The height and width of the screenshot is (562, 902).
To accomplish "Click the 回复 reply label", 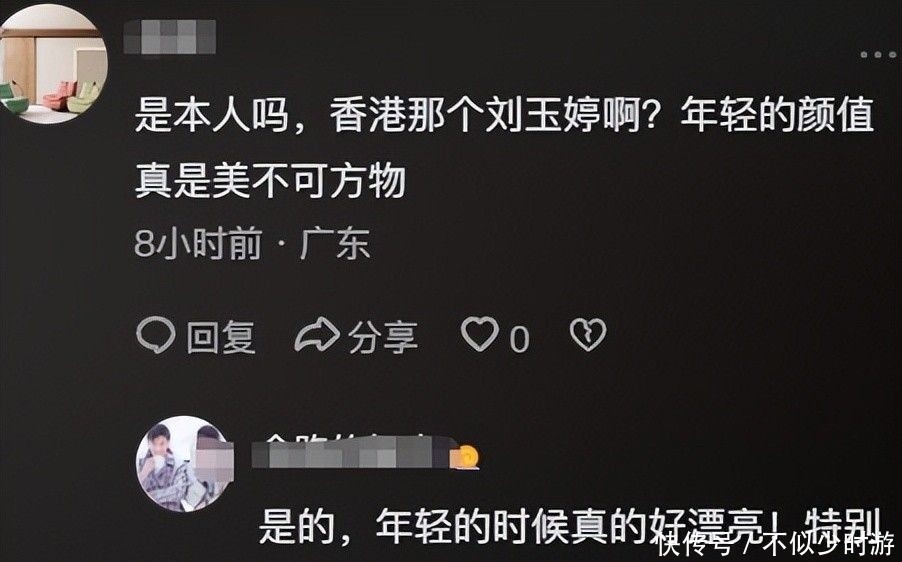I will (220, 337).
